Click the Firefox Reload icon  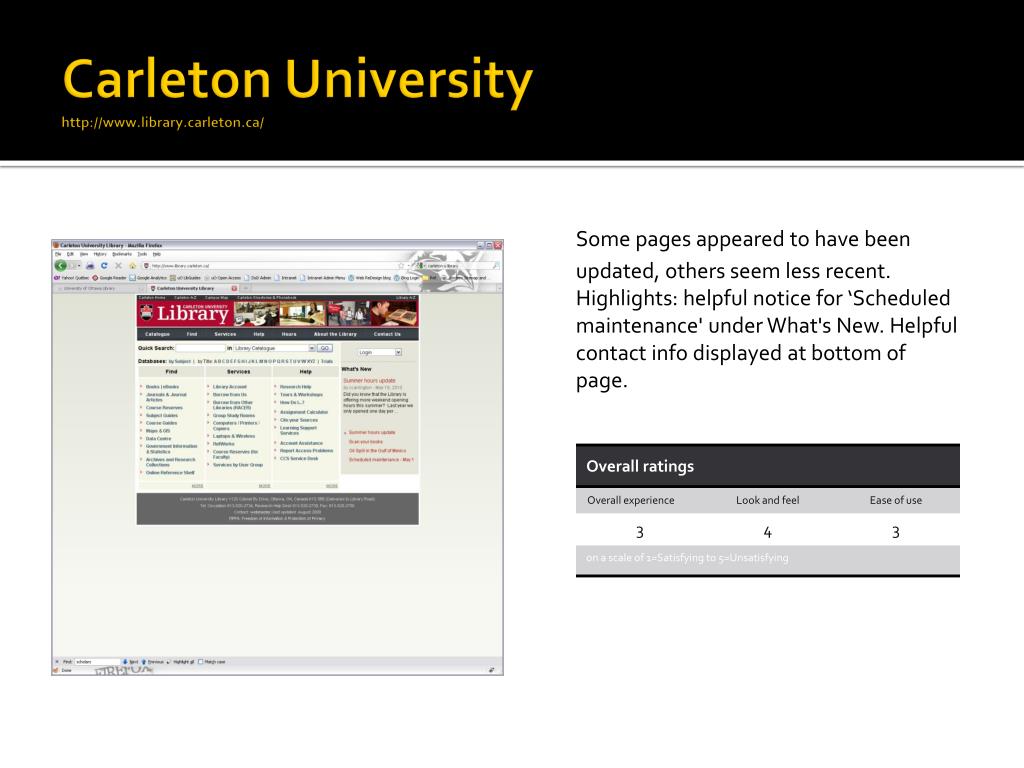click(x=104, y=266)
